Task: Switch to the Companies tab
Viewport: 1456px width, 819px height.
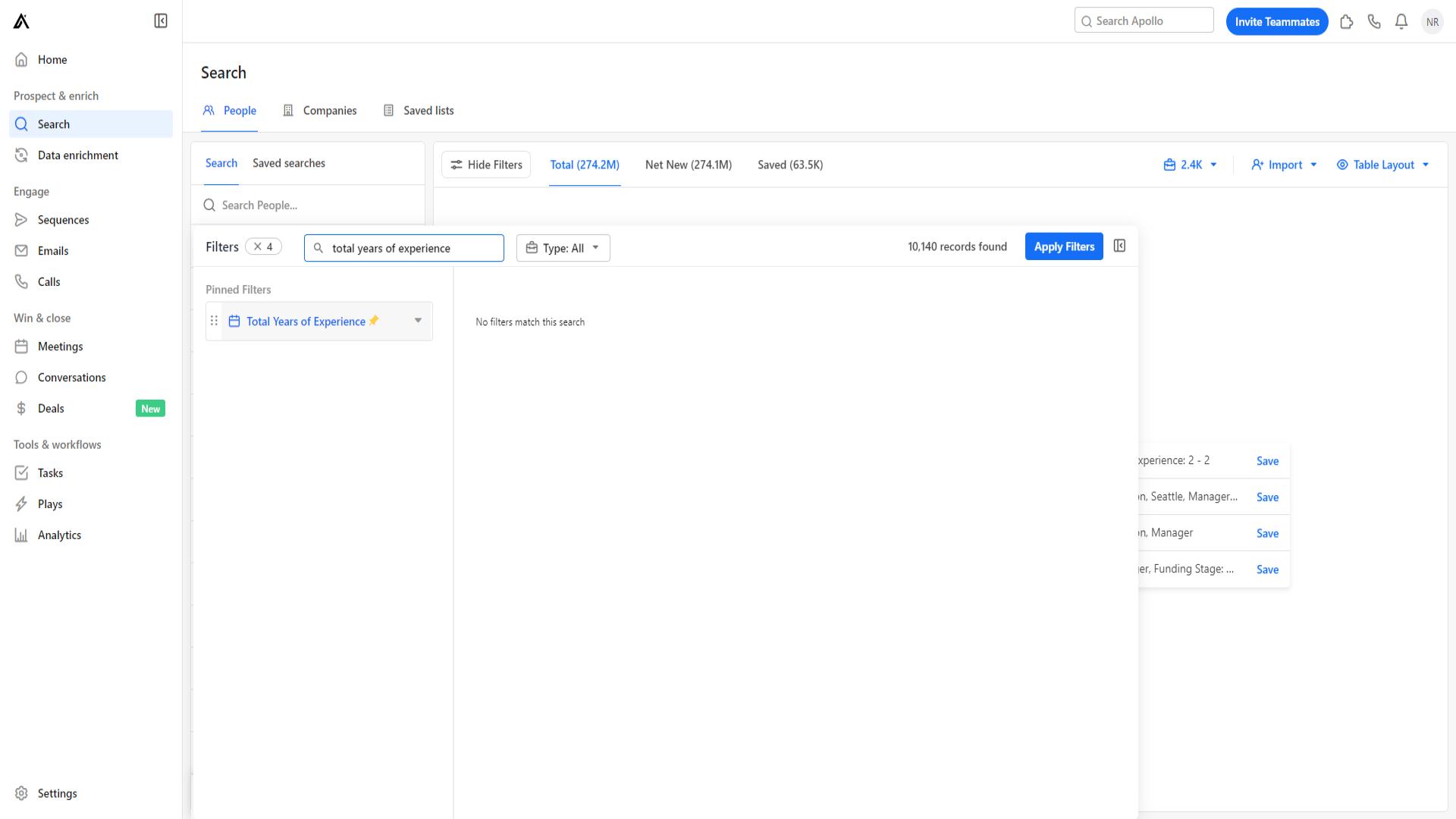Action: (329, 110)
